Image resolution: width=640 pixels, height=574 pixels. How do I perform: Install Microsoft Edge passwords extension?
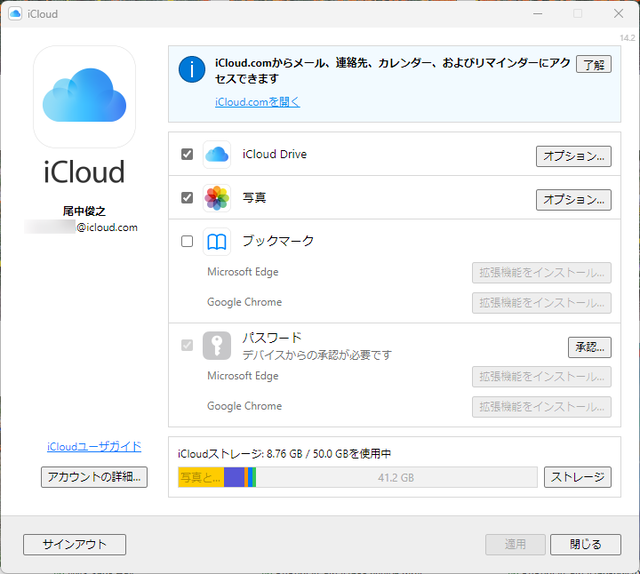coord(542,377)
